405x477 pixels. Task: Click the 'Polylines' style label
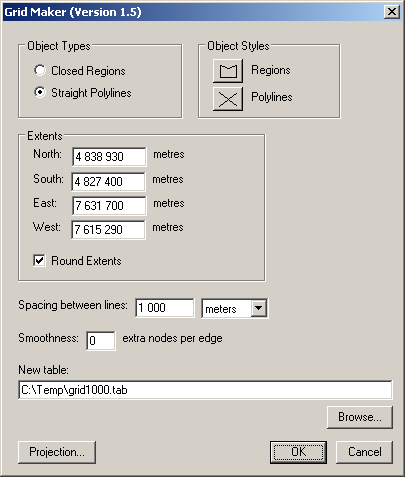point(272,97)
